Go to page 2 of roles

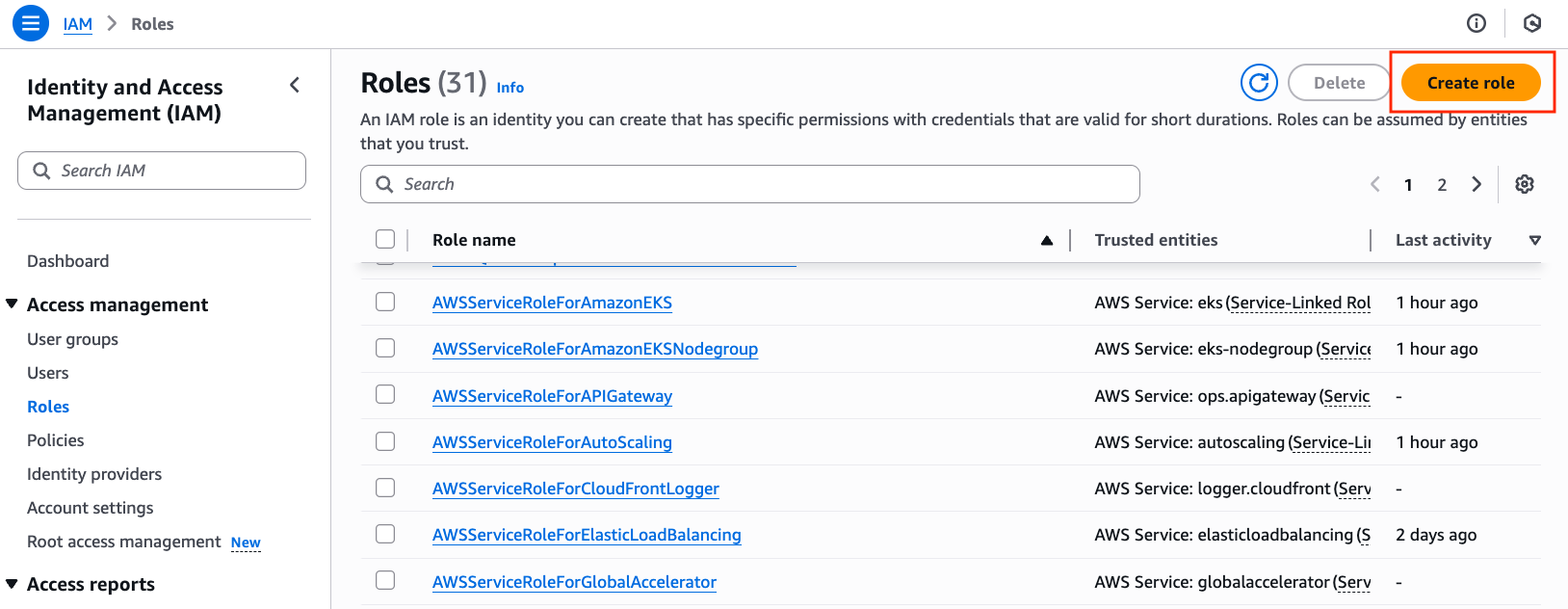click(x=1442, y=185)
